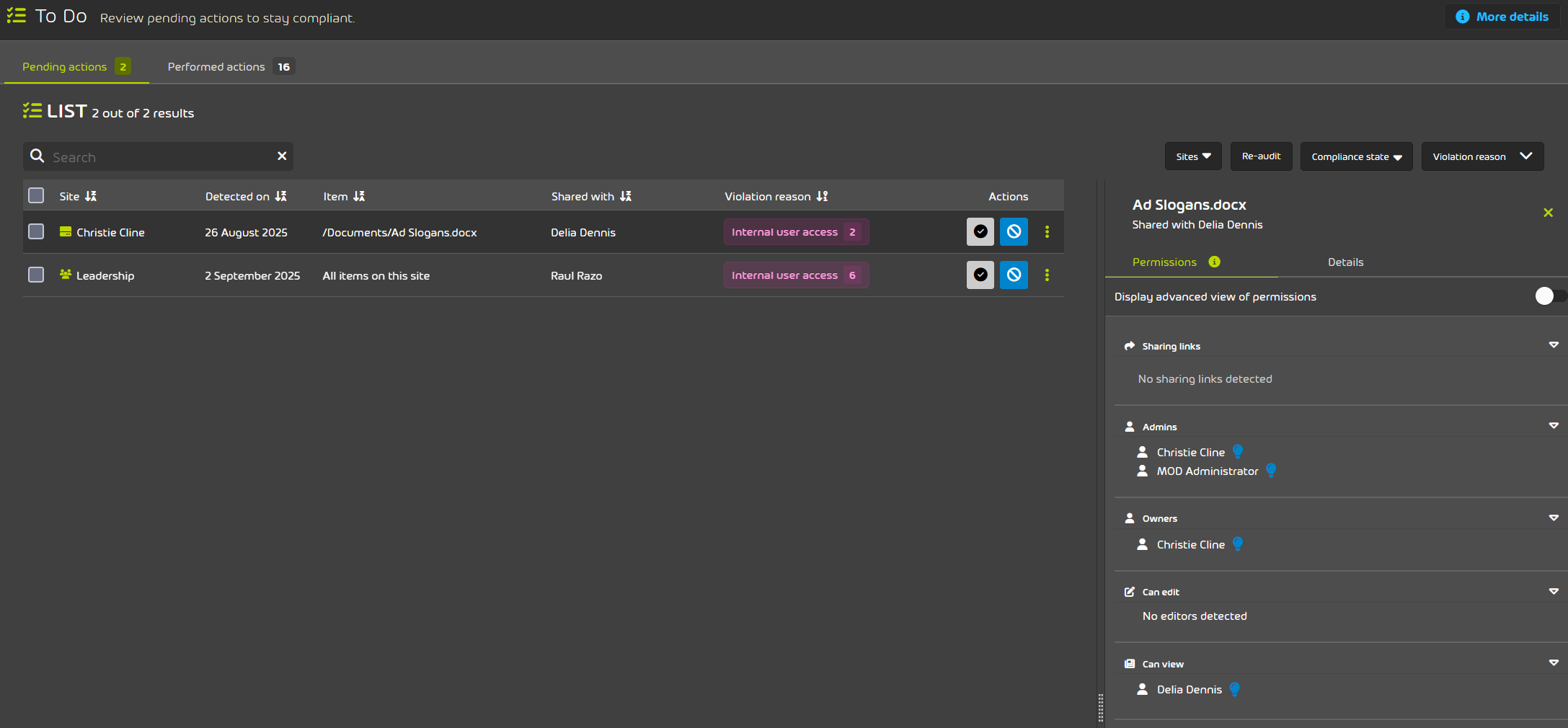Viewport: 1568px width, 728px height.
Task: Check the Leadership row checkbox
Action: 35,275
